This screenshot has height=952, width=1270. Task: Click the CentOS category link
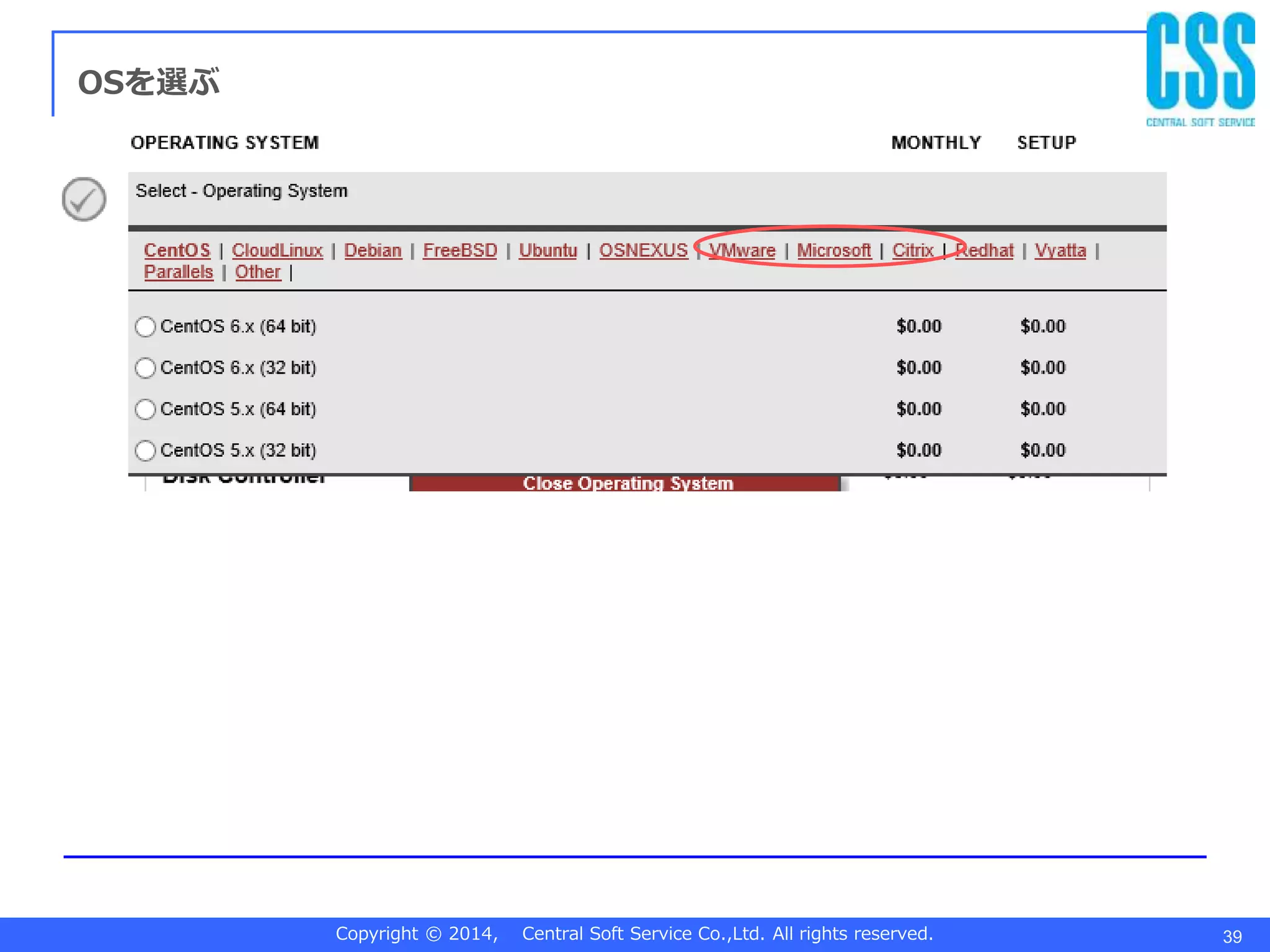click(177, 250)
